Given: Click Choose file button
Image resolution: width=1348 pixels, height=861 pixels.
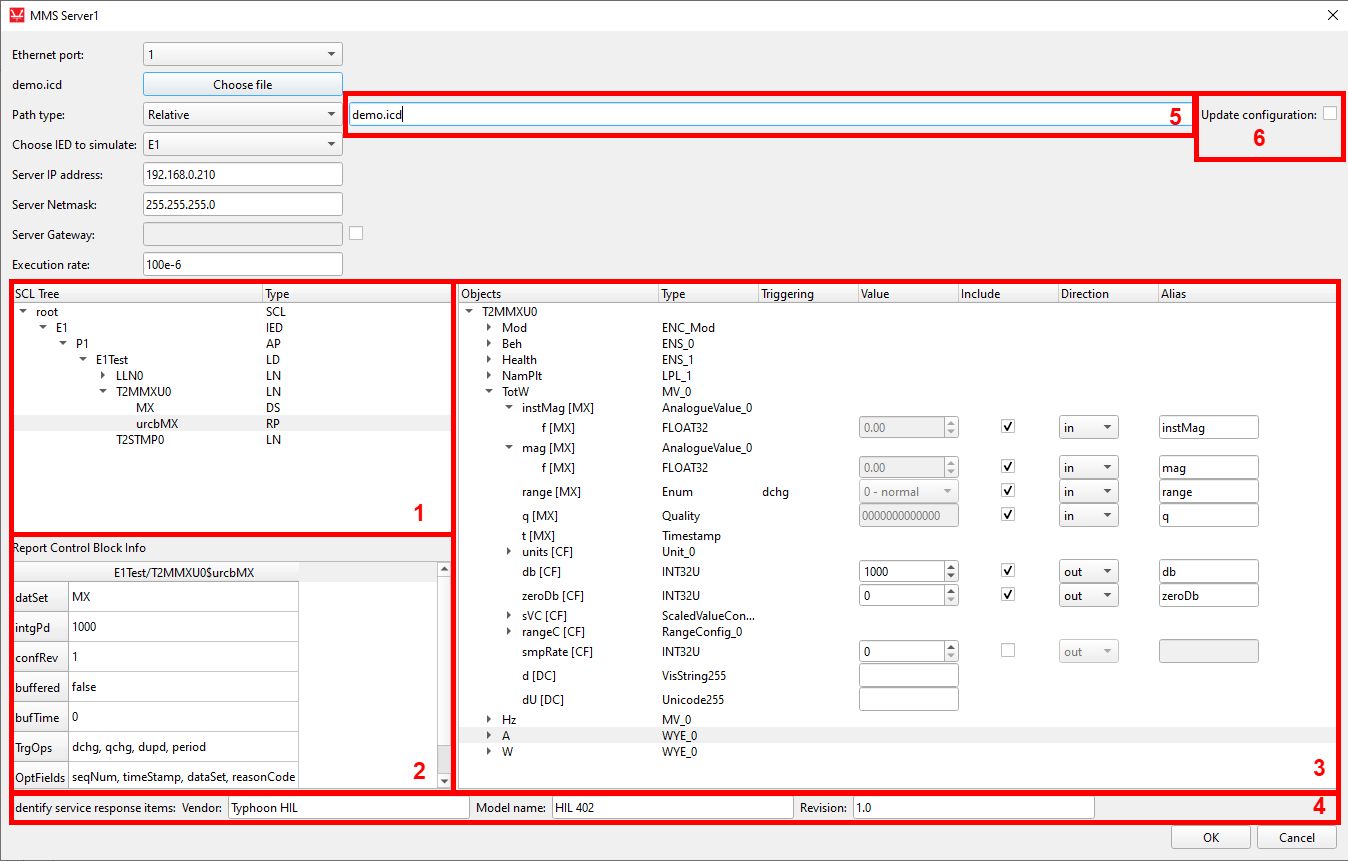Looking at the screenshot, I should pyautogui.click(x=242, y=85).
